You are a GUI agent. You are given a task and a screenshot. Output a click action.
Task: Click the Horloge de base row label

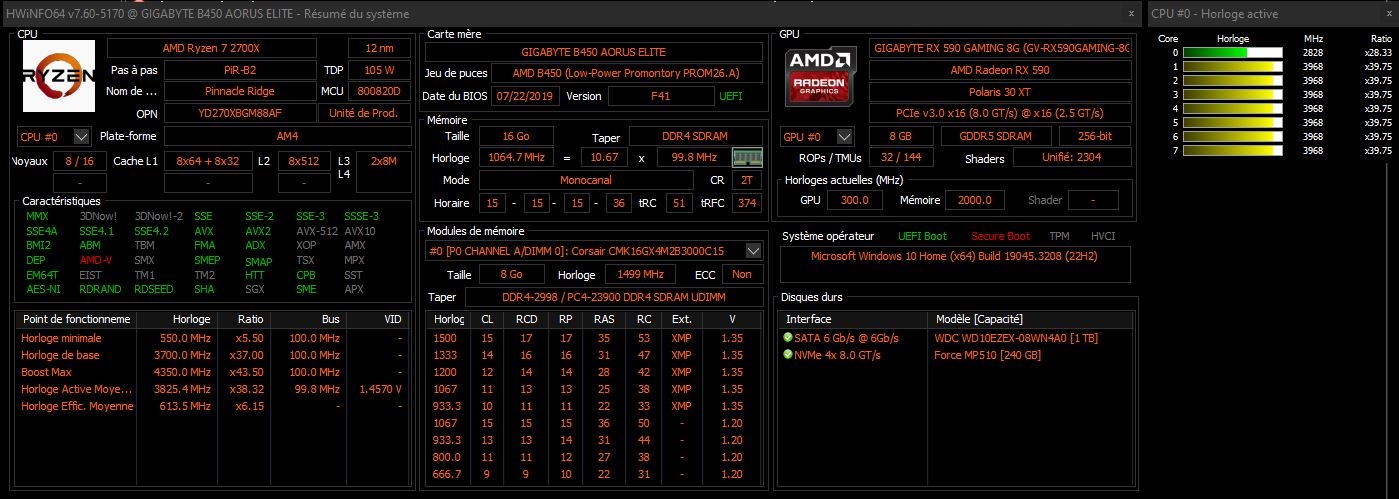tap(61, 355)
